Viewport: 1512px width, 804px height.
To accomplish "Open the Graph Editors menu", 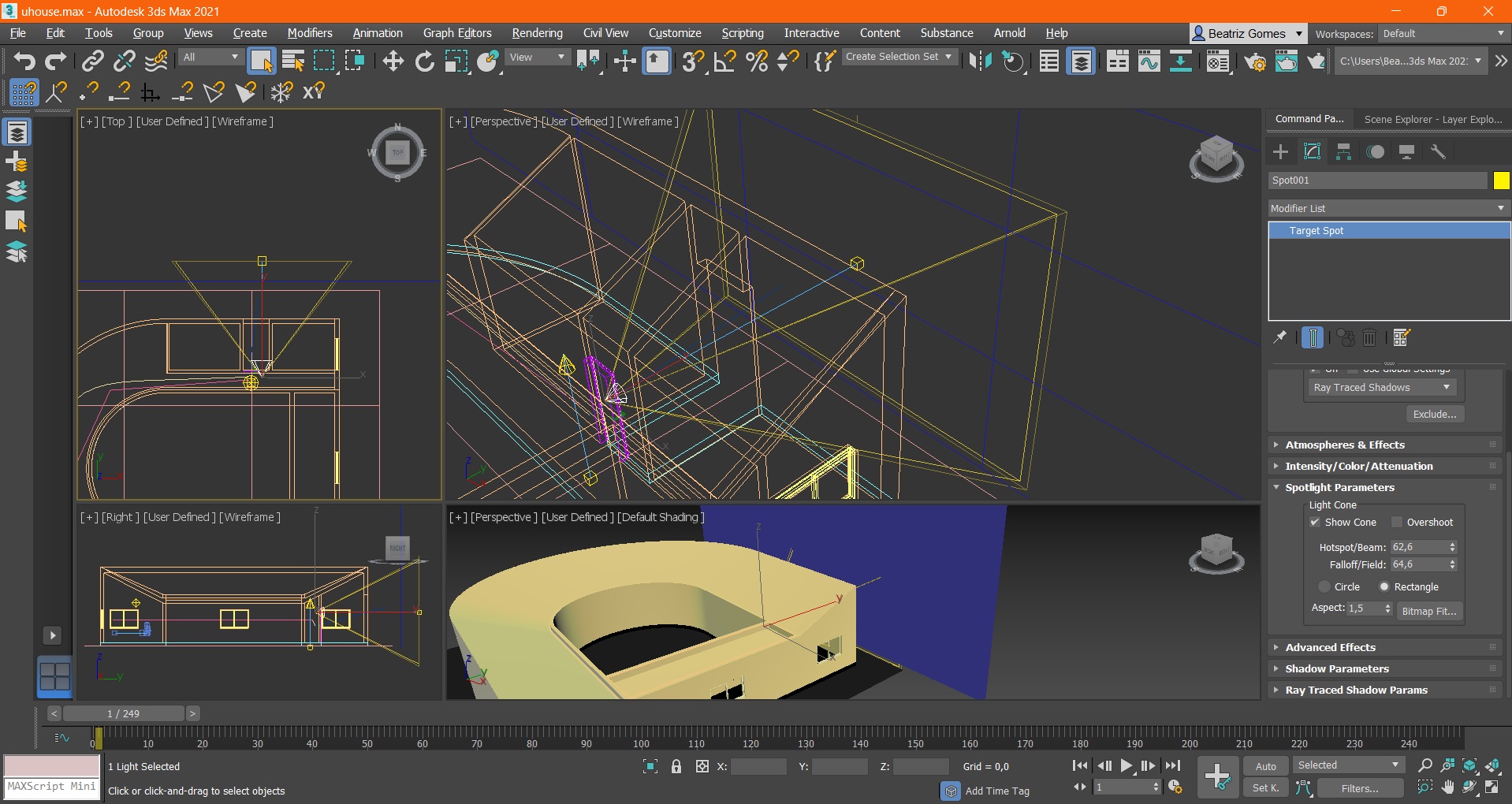I will tap(457, 33).
